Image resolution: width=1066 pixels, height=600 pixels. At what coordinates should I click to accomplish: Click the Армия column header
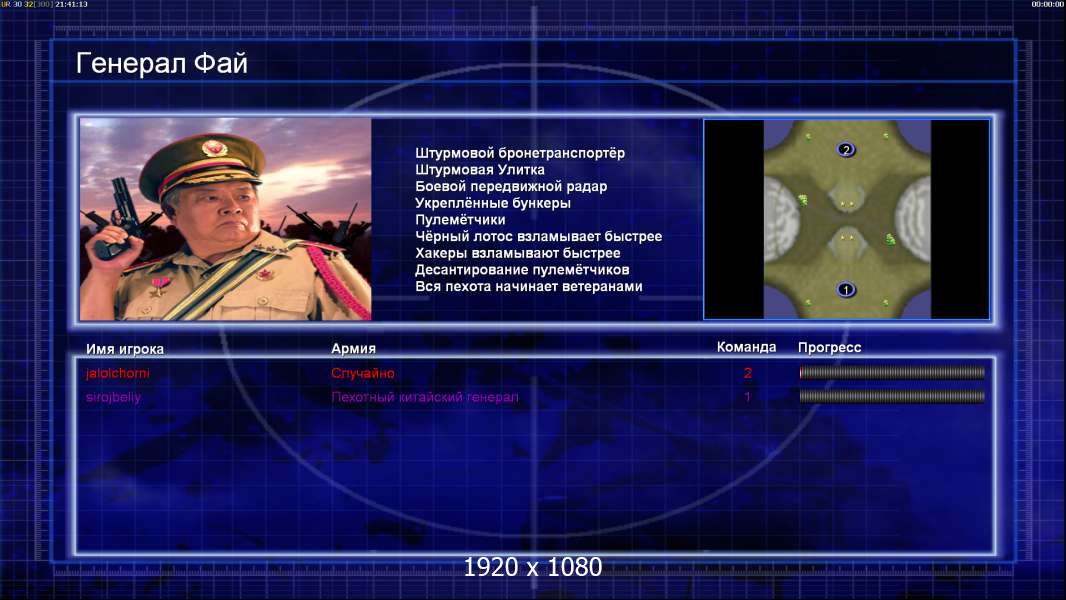click(354, 348)
